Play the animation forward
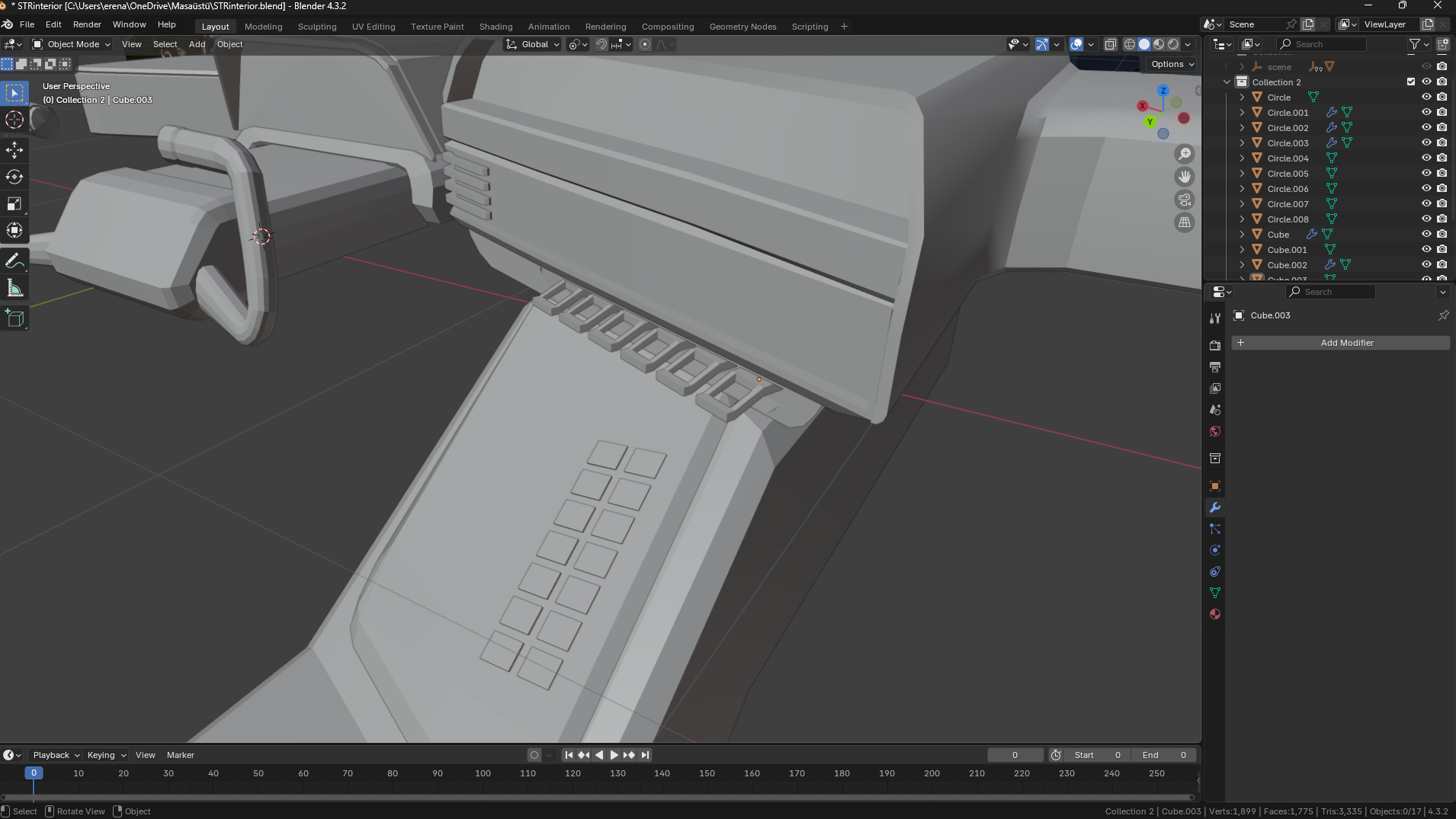Viewport: 1456px width, 819px height. tap(614, 755)
